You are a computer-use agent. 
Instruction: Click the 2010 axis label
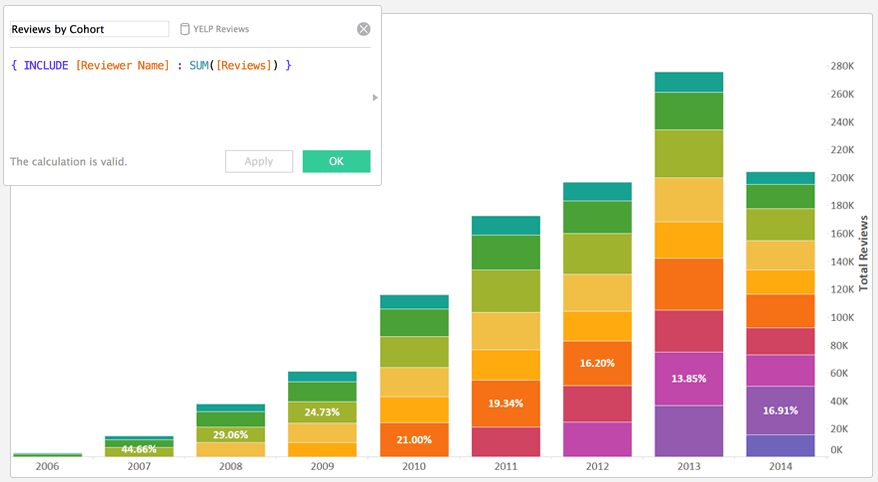(x=414, y=466)
